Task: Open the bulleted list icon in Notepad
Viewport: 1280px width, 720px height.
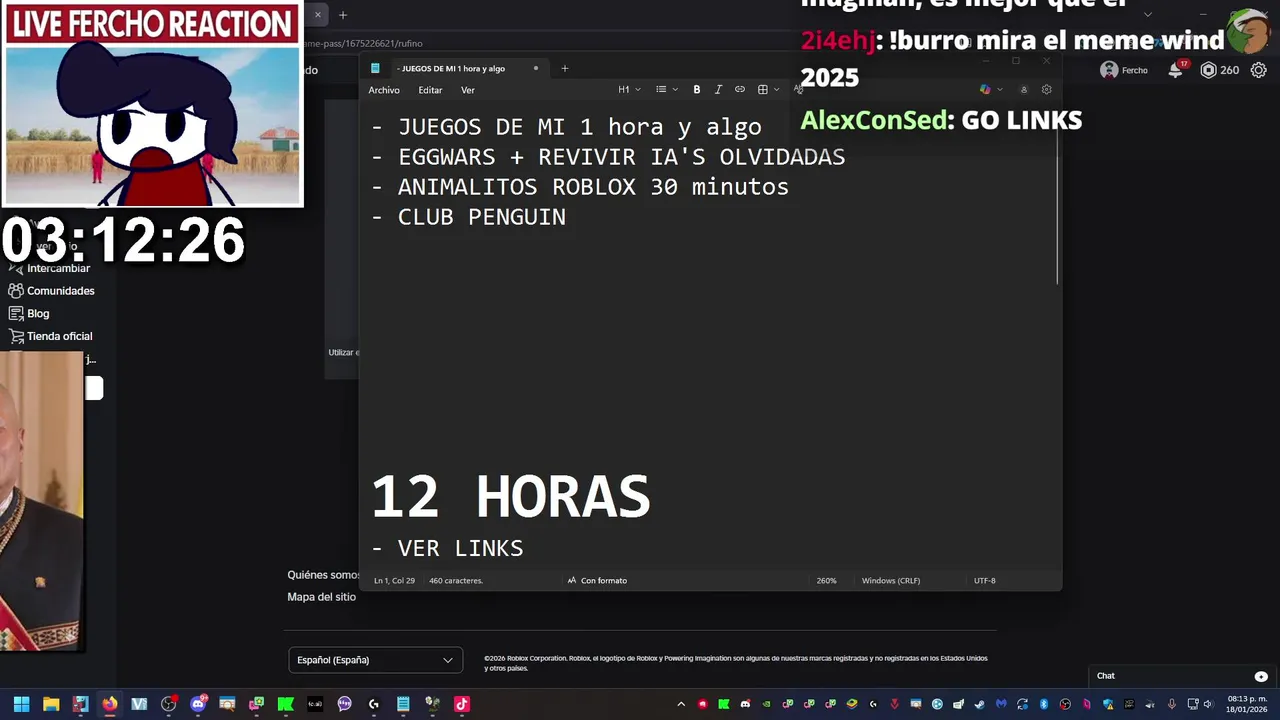Action: pos(661,90)
